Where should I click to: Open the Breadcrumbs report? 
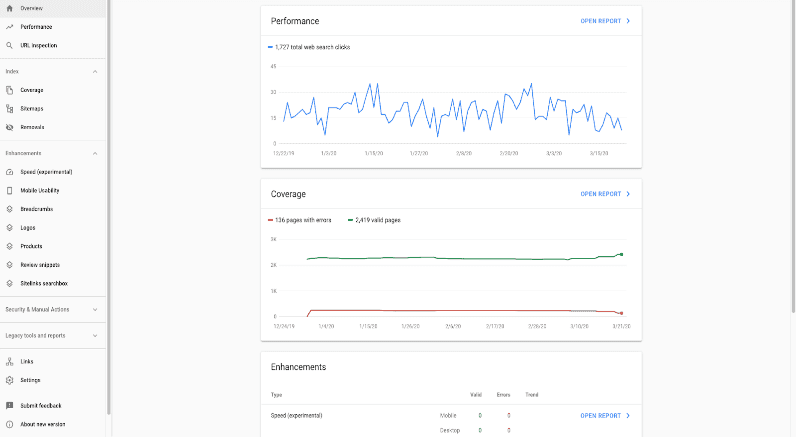pyautogui.click(x=36, y=209)
